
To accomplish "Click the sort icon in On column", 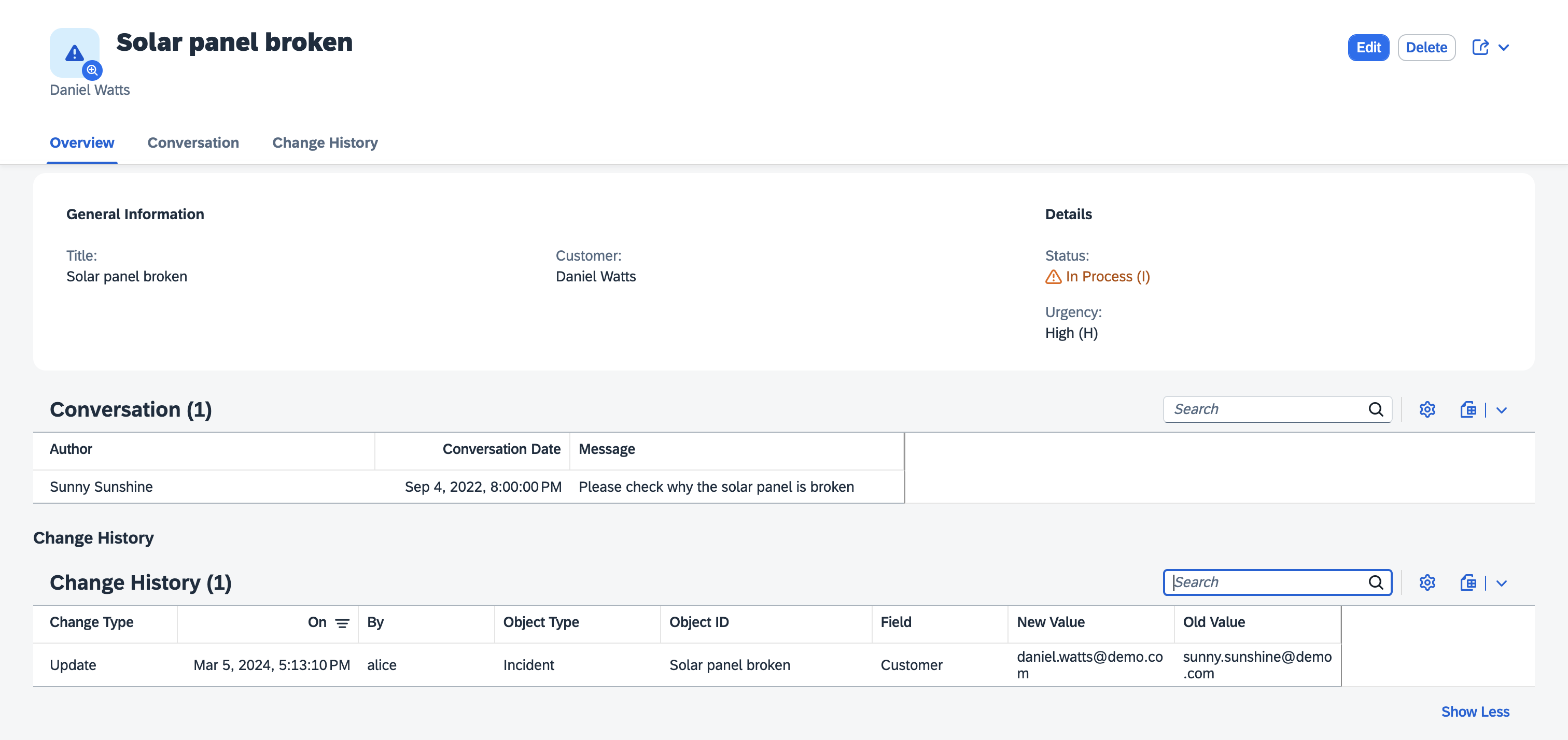I will (x=342, y=622).
